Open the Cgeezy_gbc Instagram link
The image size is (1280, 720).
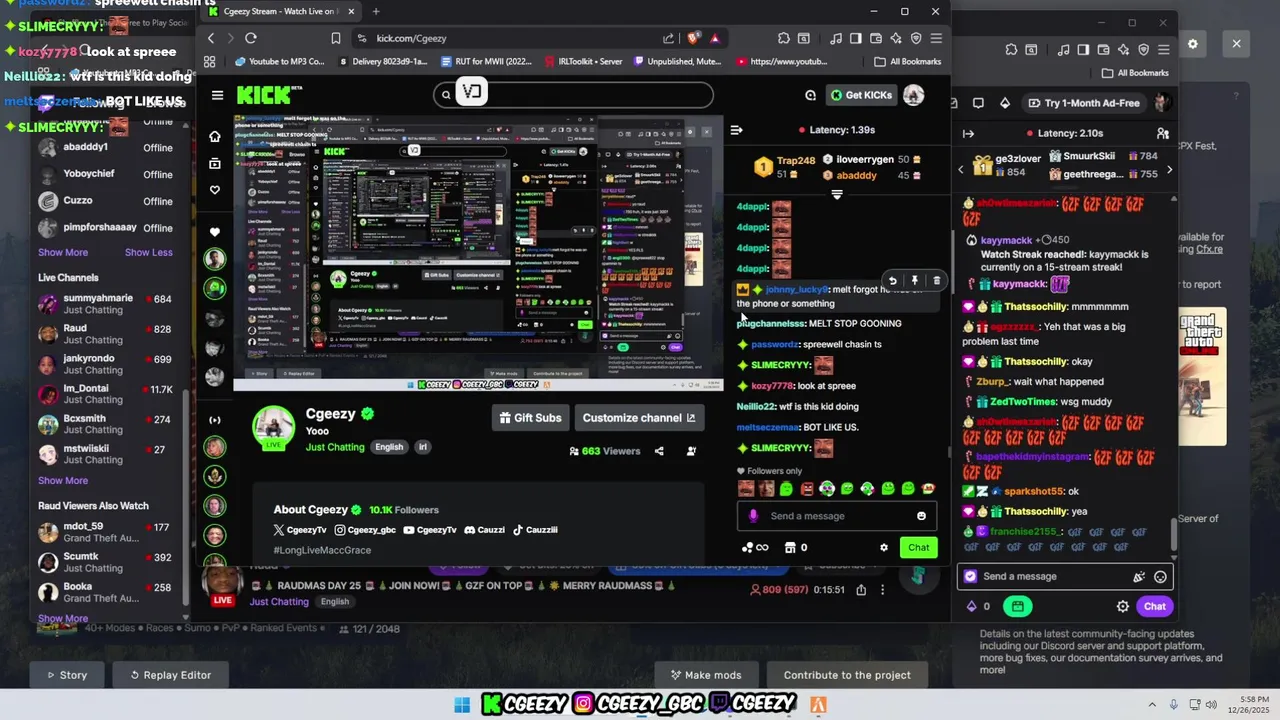coord(365,530)
